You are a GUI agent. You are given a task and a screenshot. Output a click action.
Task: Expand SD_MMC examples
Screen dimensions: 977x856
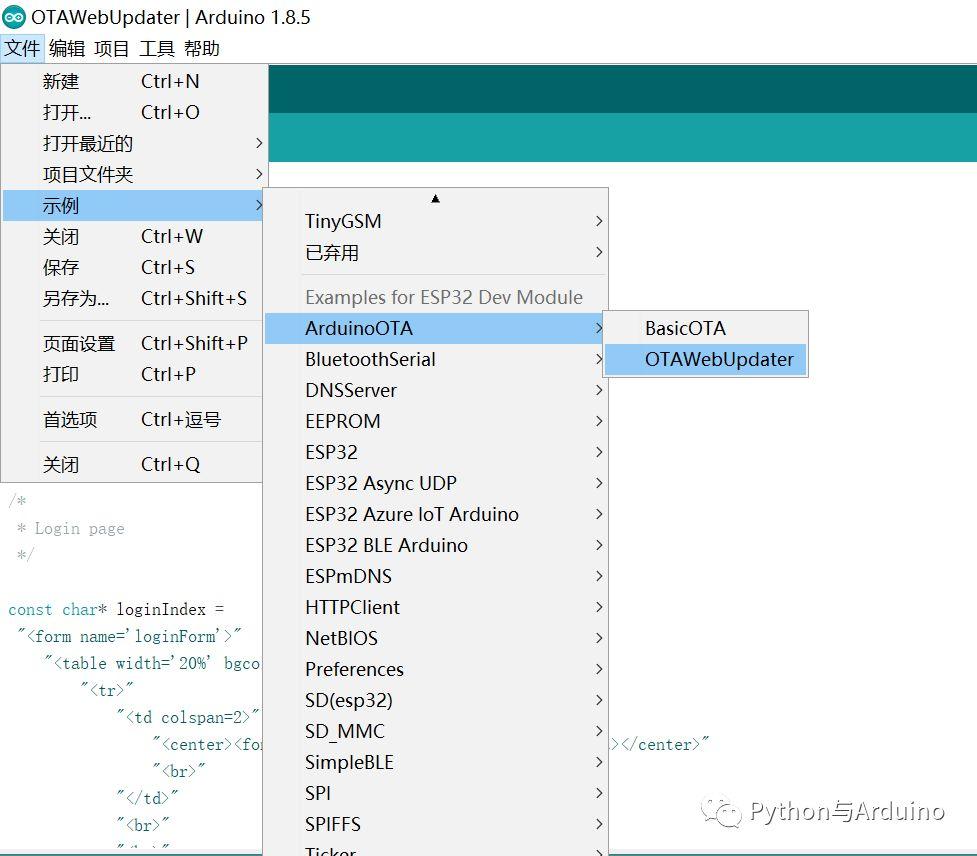tap(436, 731)
